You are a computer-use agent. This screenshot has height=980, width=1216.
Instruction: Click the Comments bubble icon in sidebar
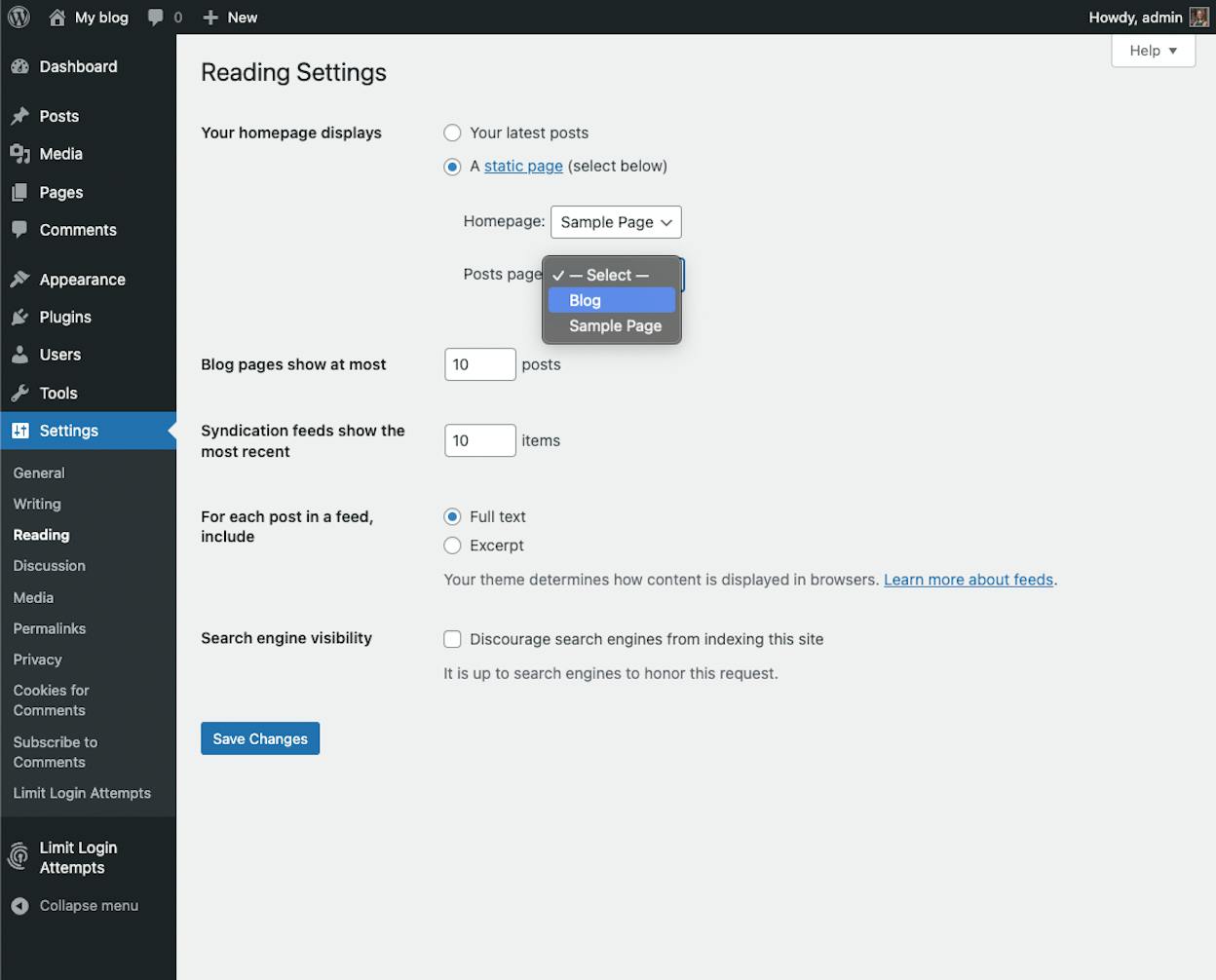pos(19,230)
